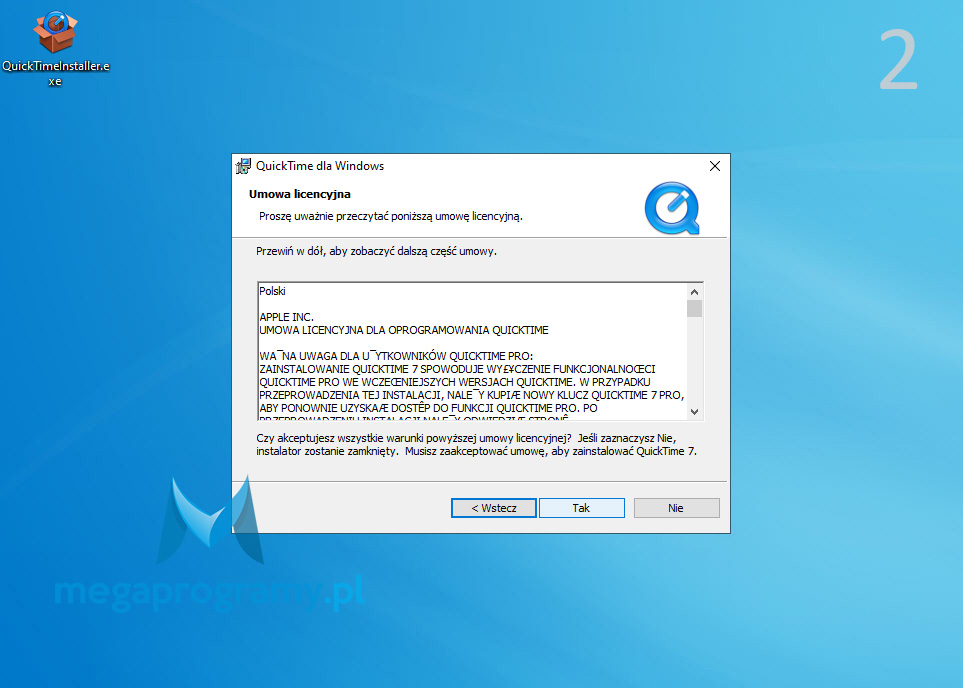Viewport: 963px width, 688px height.
Task: Click the "Polski" line in the license text
Action: point(273,291)
